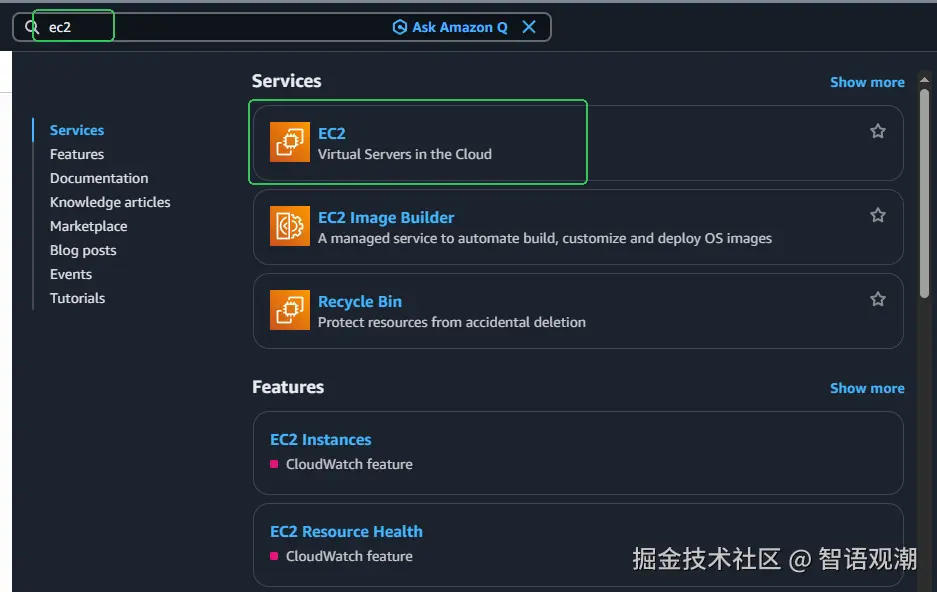Expand Features with Show more
Viewport: 937px width, 592px height.
(x=867, y=388)
